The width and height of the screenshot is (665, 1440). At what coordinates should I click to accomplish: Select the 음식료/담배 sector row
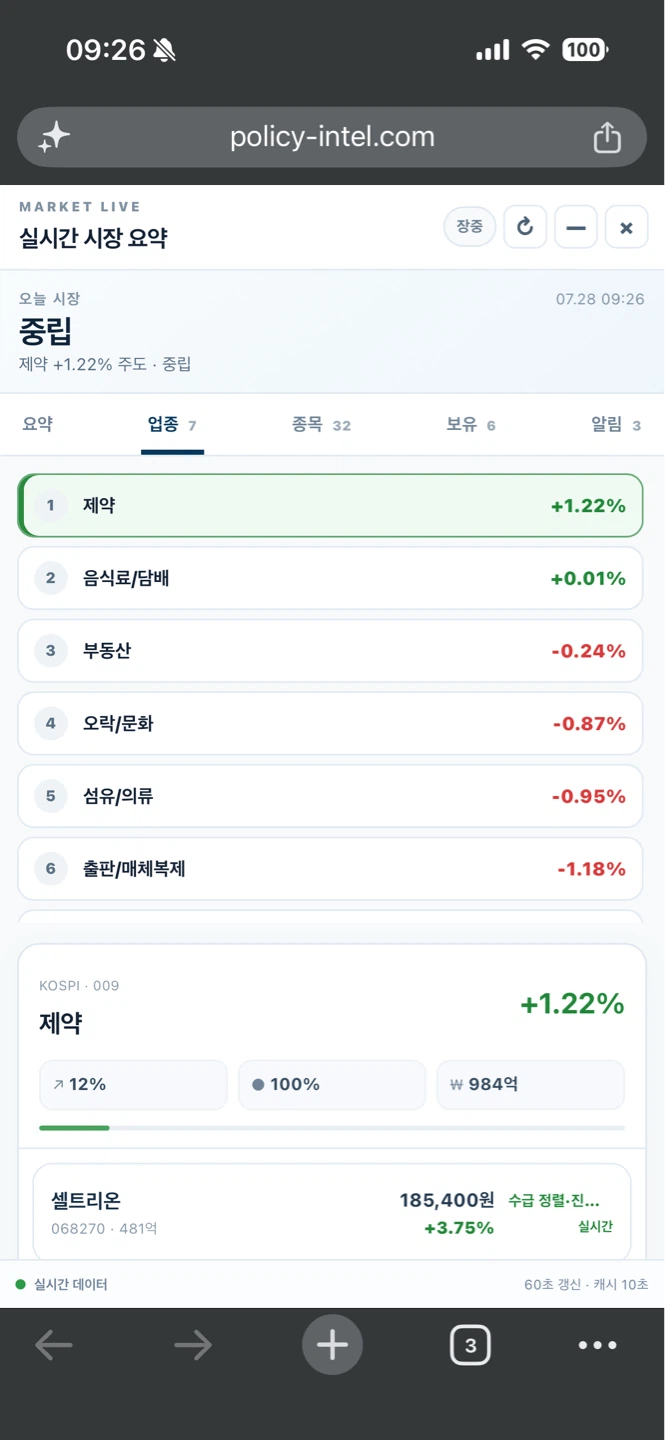coord(330,578)
